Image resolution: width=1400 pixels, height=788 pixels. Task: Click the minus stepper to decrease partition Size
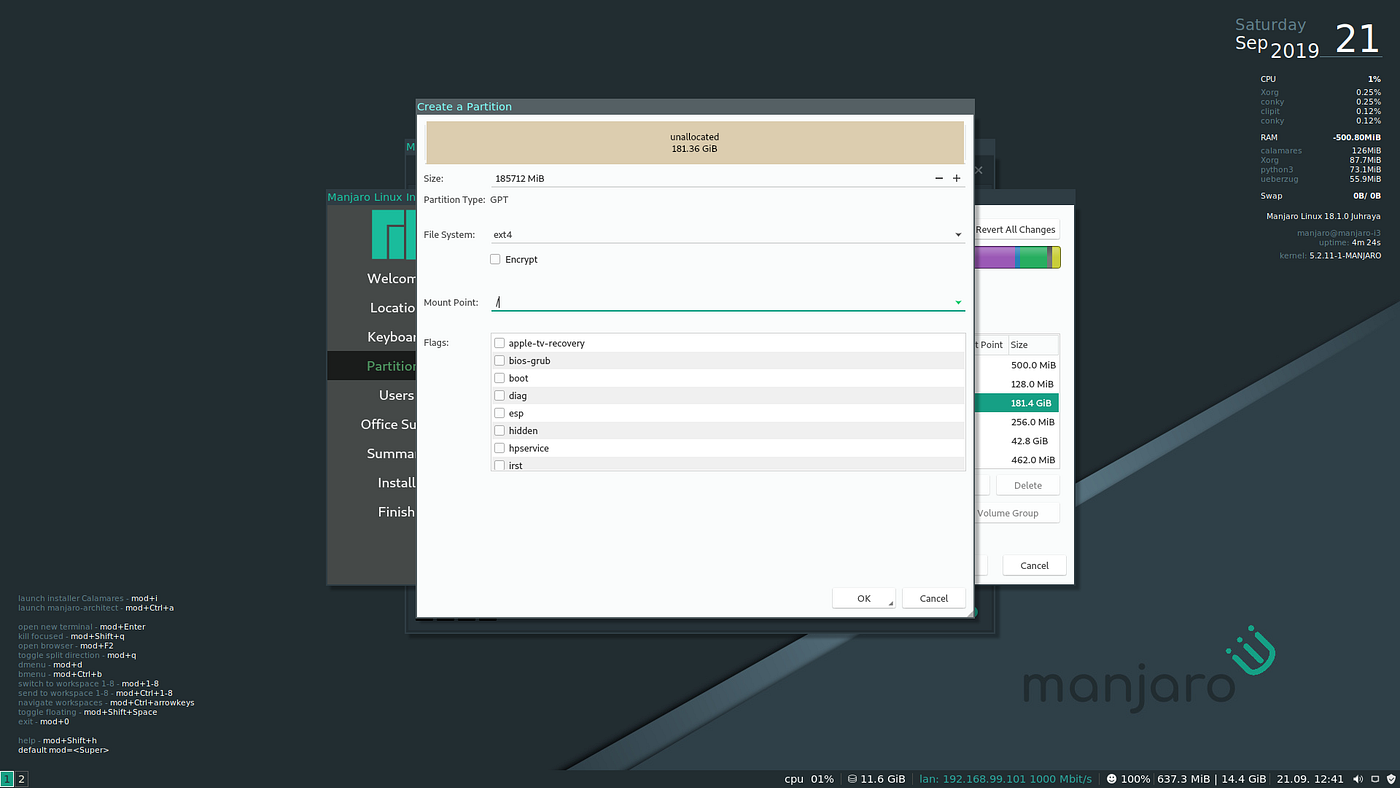(938, 178)
